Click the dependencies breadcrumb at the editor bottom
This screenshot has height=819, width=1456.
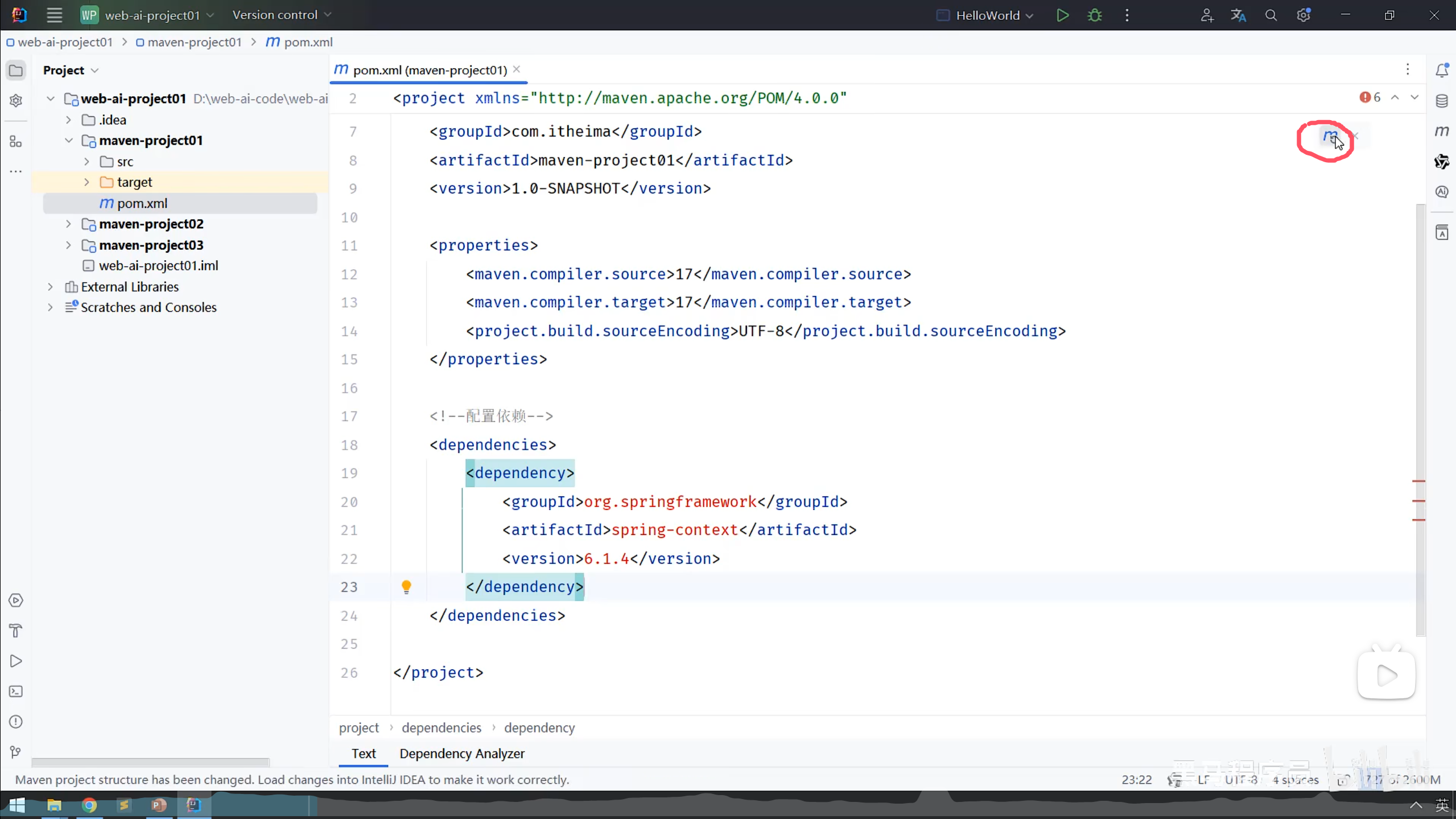pos(441,727)
